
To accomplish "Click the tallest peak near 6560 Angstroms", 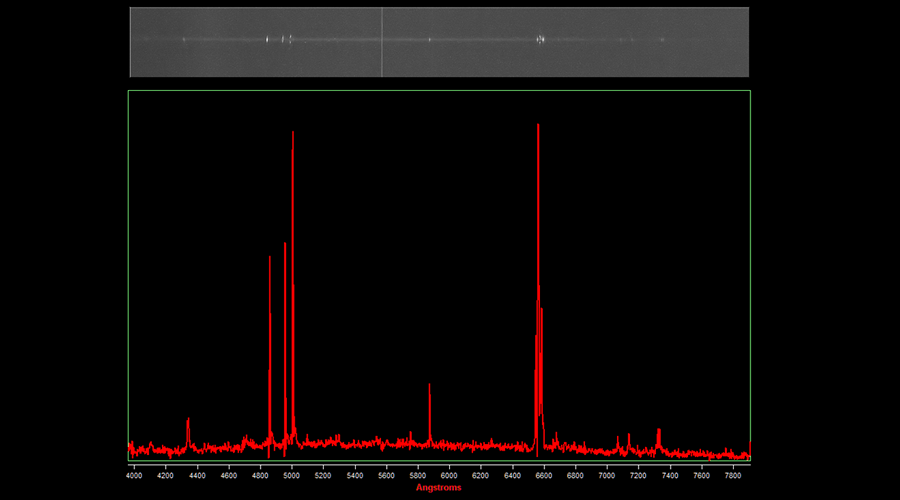I will tap(538, 130).
